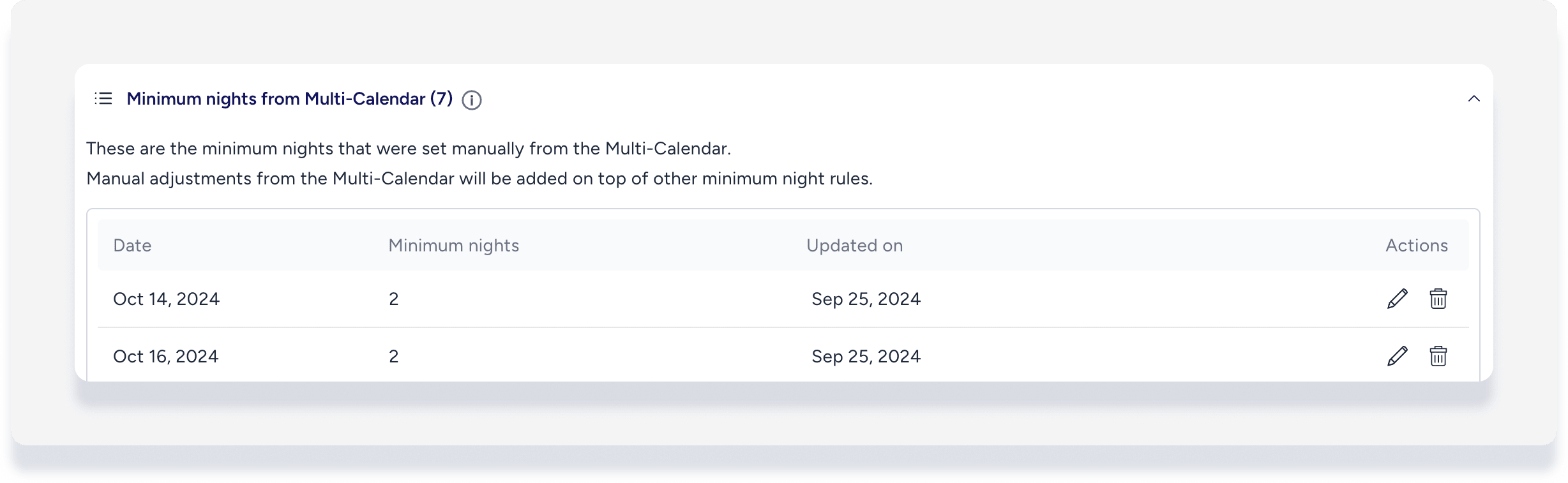The width and height of the screenshot is (1568, 483).
Task: Click the Actions column header
Action: point(1416,246)
